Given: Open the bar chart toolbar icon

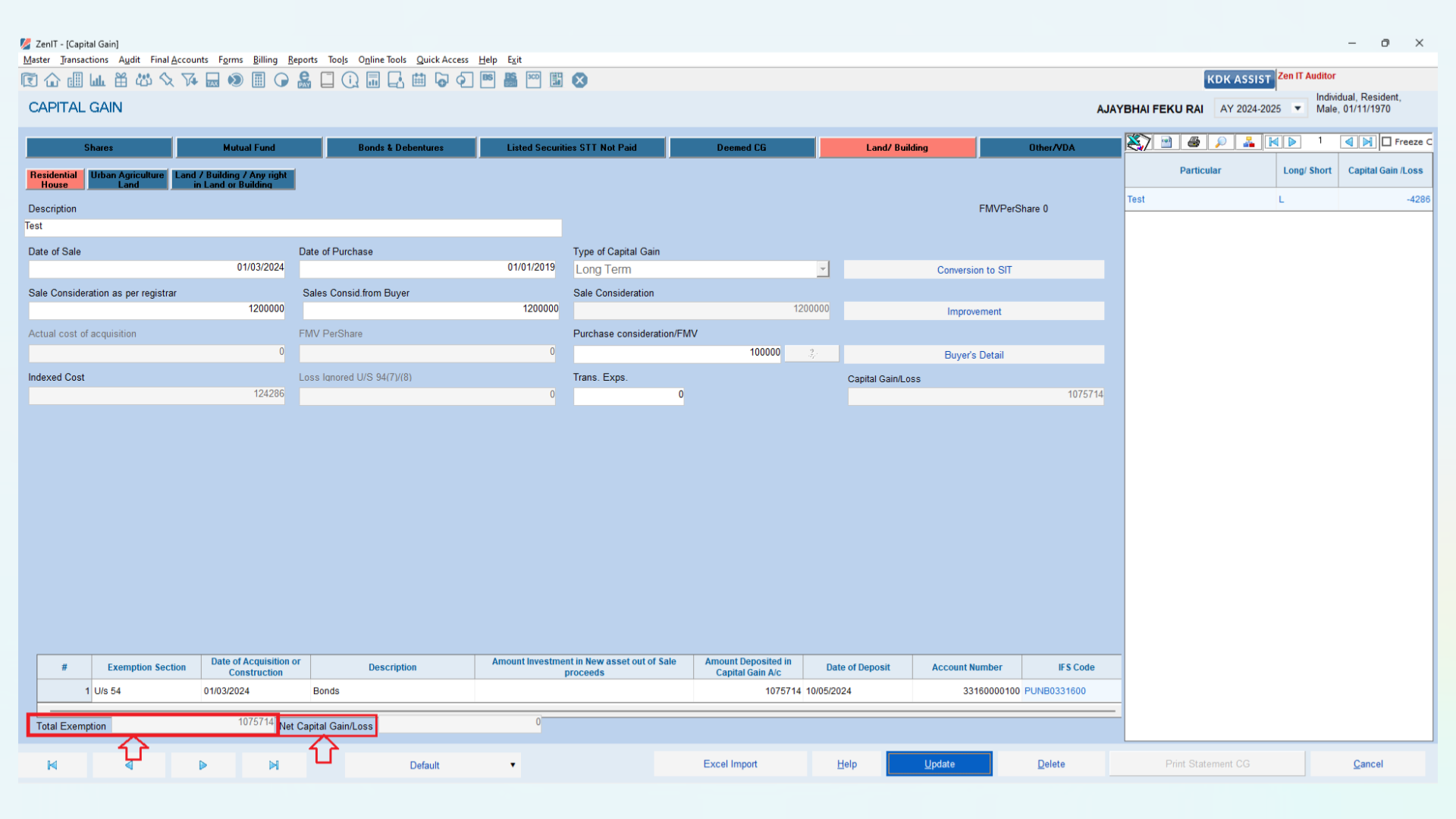Looking at the screenshot, I should tap(98, 80).
